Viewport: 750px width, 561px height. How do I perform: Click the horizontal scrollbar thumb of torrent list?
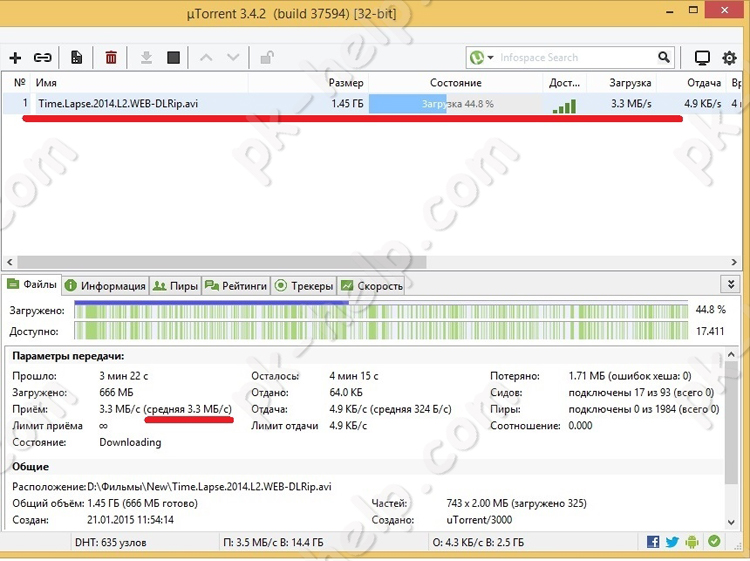click(x=222, y=262)
